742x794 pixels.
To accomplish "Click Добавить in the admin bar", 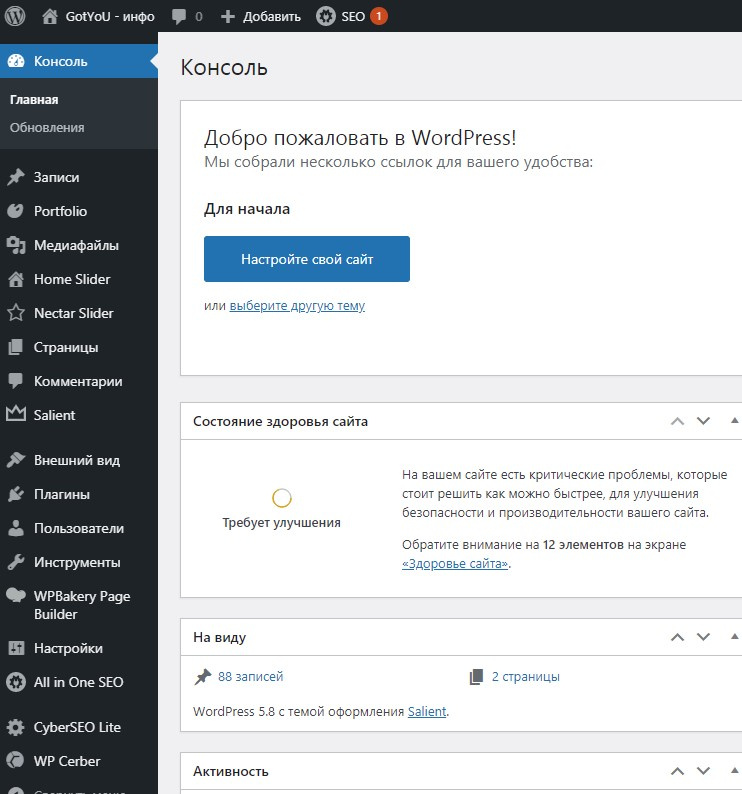I will point(261,16).
